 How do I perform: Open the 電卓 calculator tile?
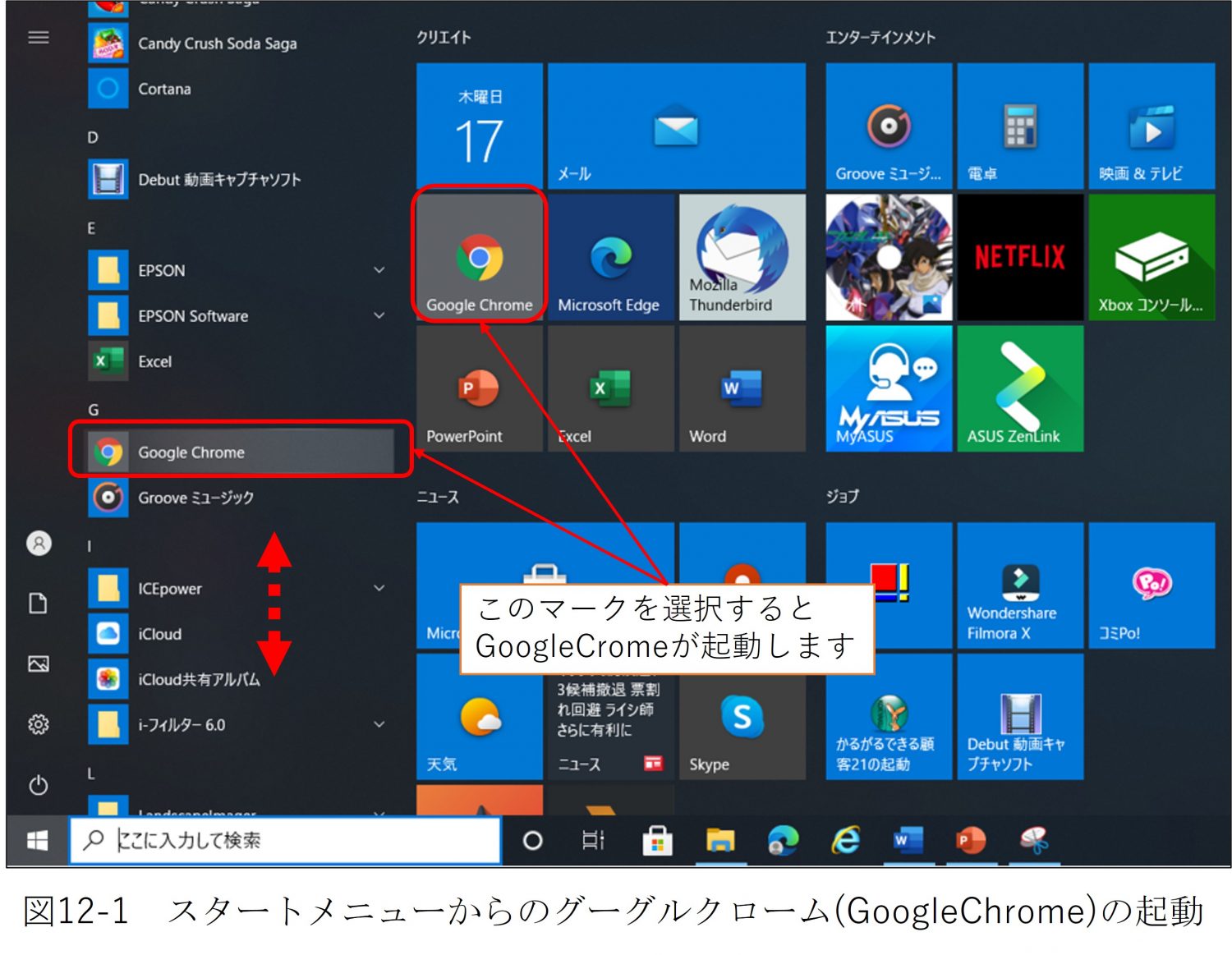click(x=1020, y=126)
